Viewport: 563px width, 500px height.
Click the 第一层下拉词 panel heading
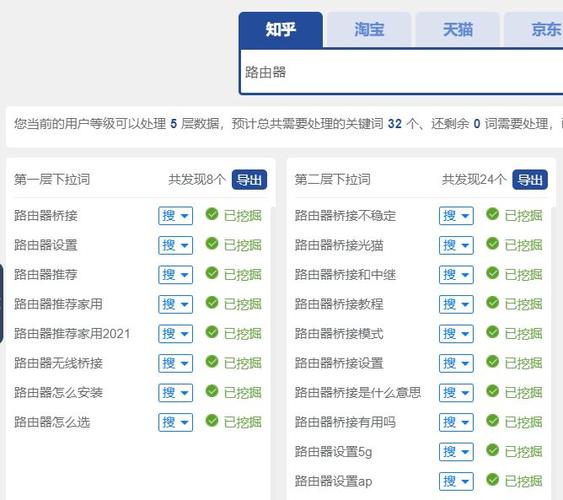point(52,179)
